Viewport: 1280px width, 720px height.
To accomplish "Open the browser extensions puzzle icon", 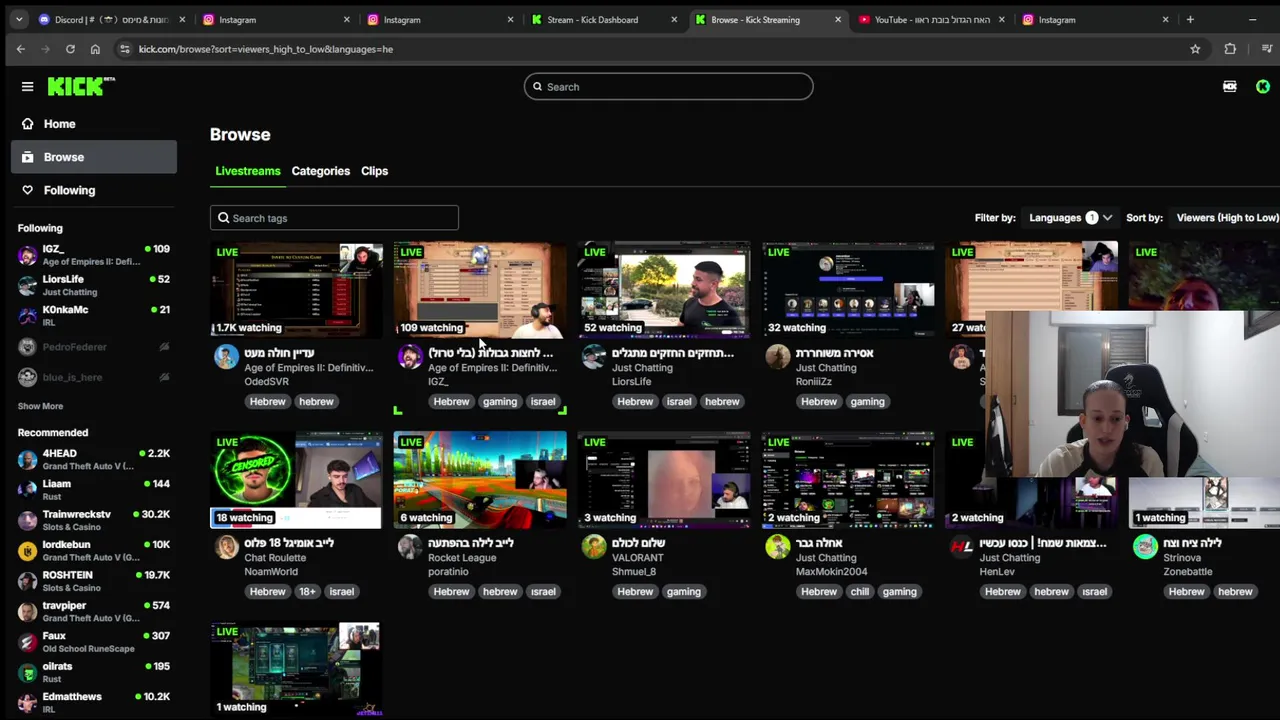I will coord(1230,49).
